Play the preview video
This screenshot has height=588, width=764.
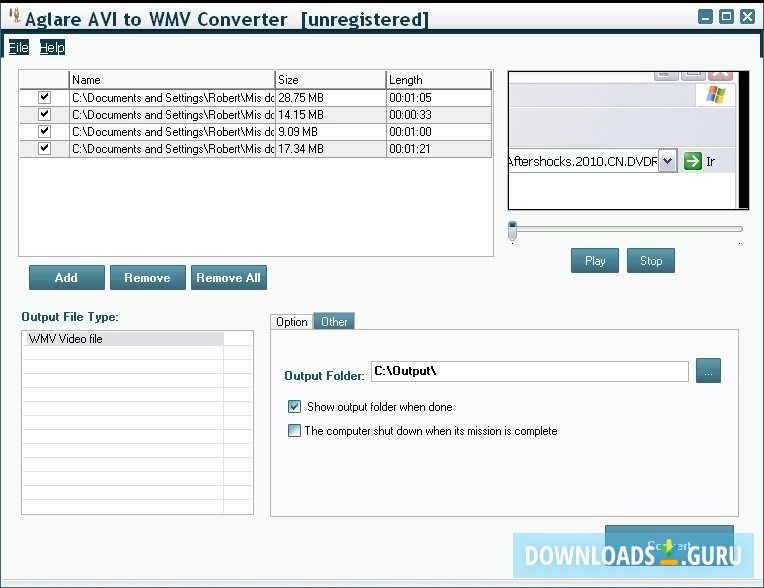pos(595,261)
